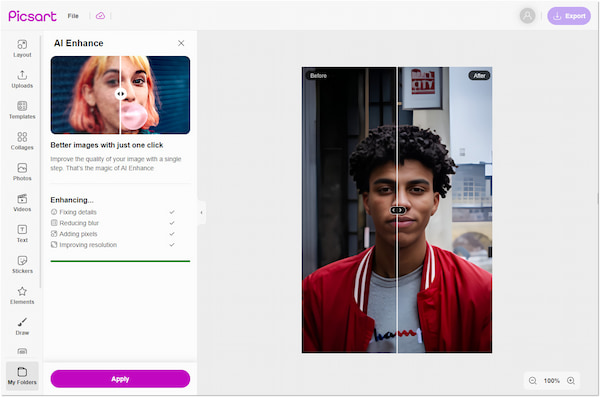Click the green enhancing progress bar
600x397 pixels.
pos(120,261)
